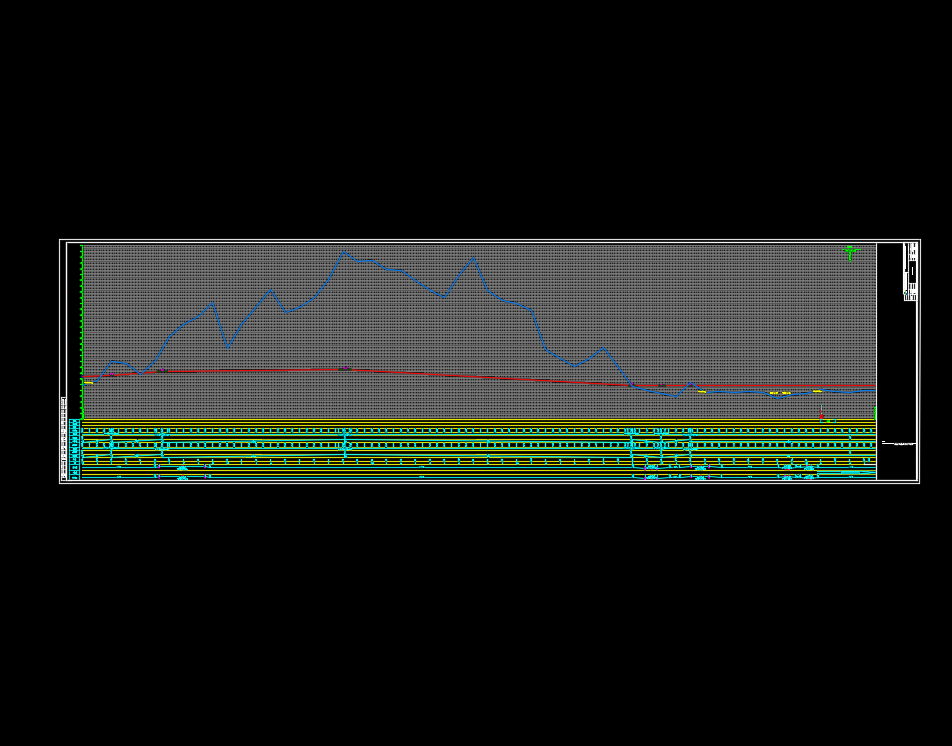Select the leftmost tall cyan annotation in the table
Image resolution: width=952 pixels, height=746 pixels.
[x=112, y=441]
